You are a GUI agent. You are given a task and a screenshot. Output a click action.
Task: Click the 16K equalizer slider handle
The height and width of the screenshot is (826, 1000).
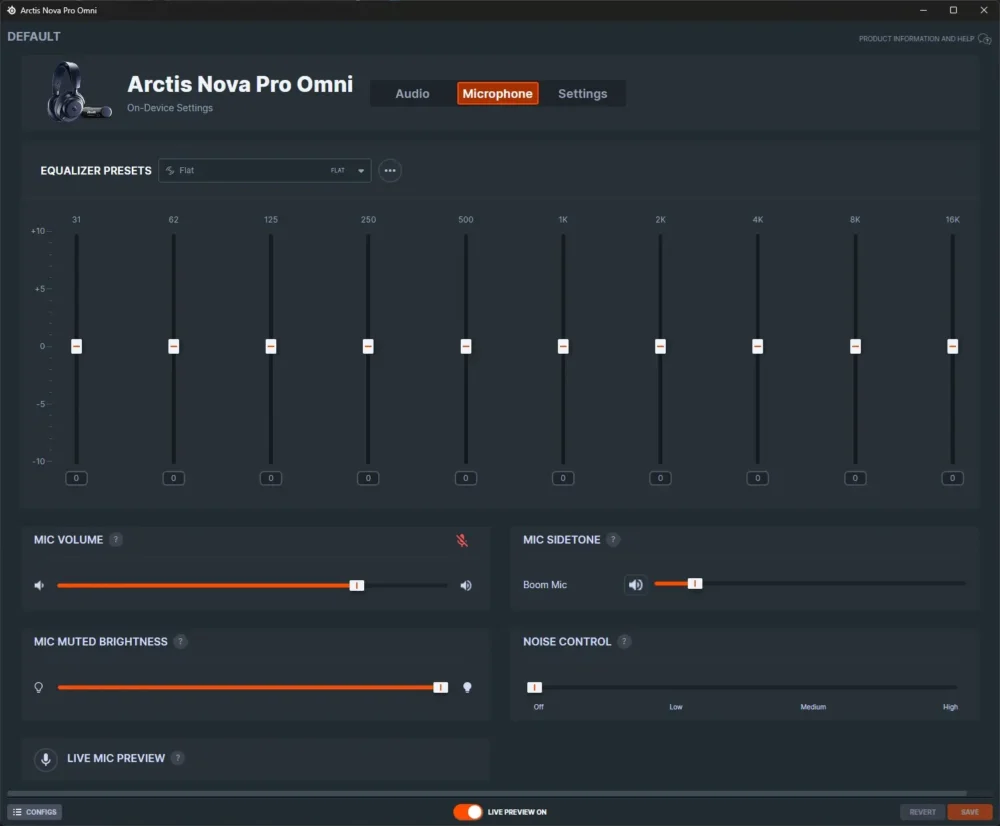point(952,346)
